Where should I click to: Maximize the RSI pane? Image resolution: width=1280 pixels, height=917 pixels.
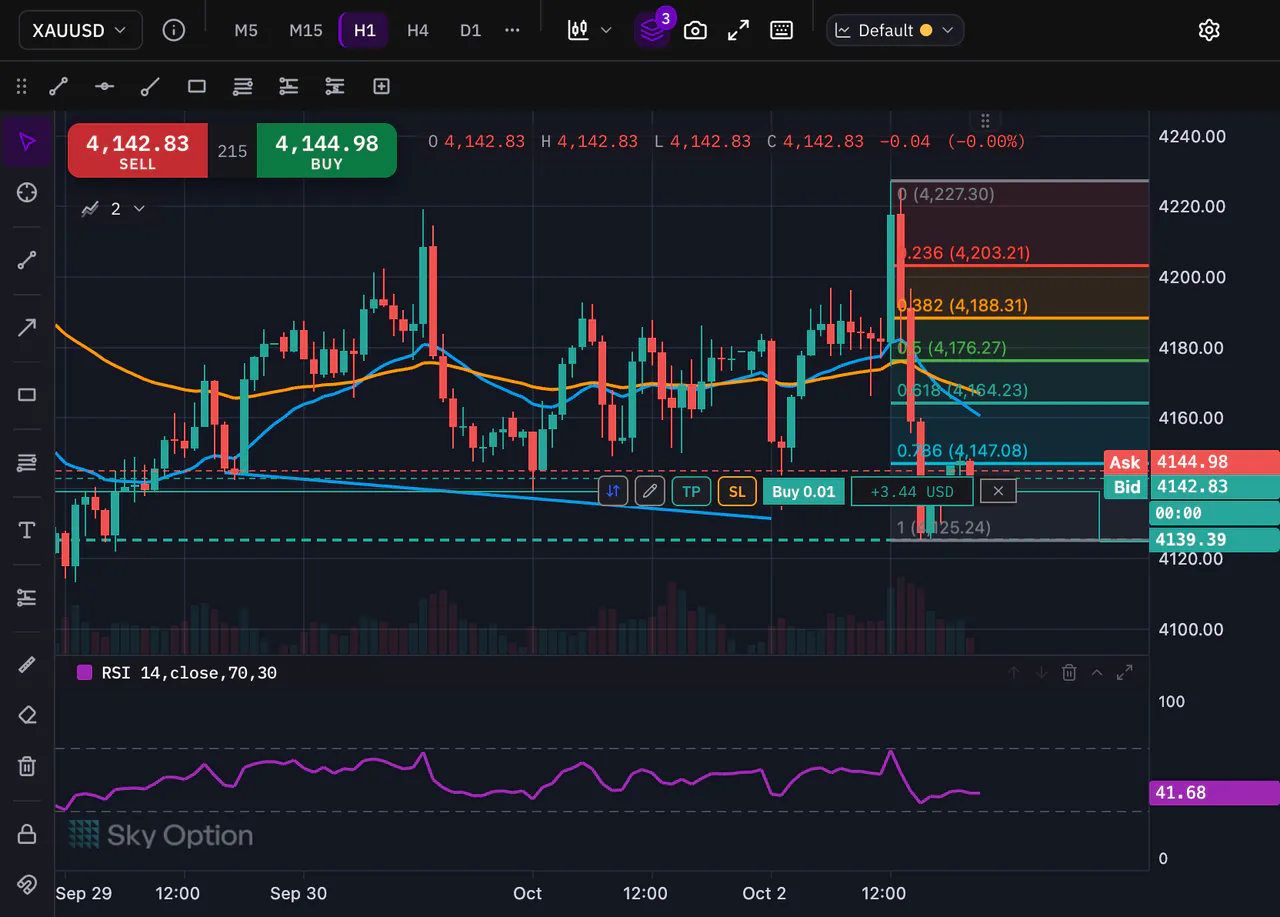[x=1124, y=673]
